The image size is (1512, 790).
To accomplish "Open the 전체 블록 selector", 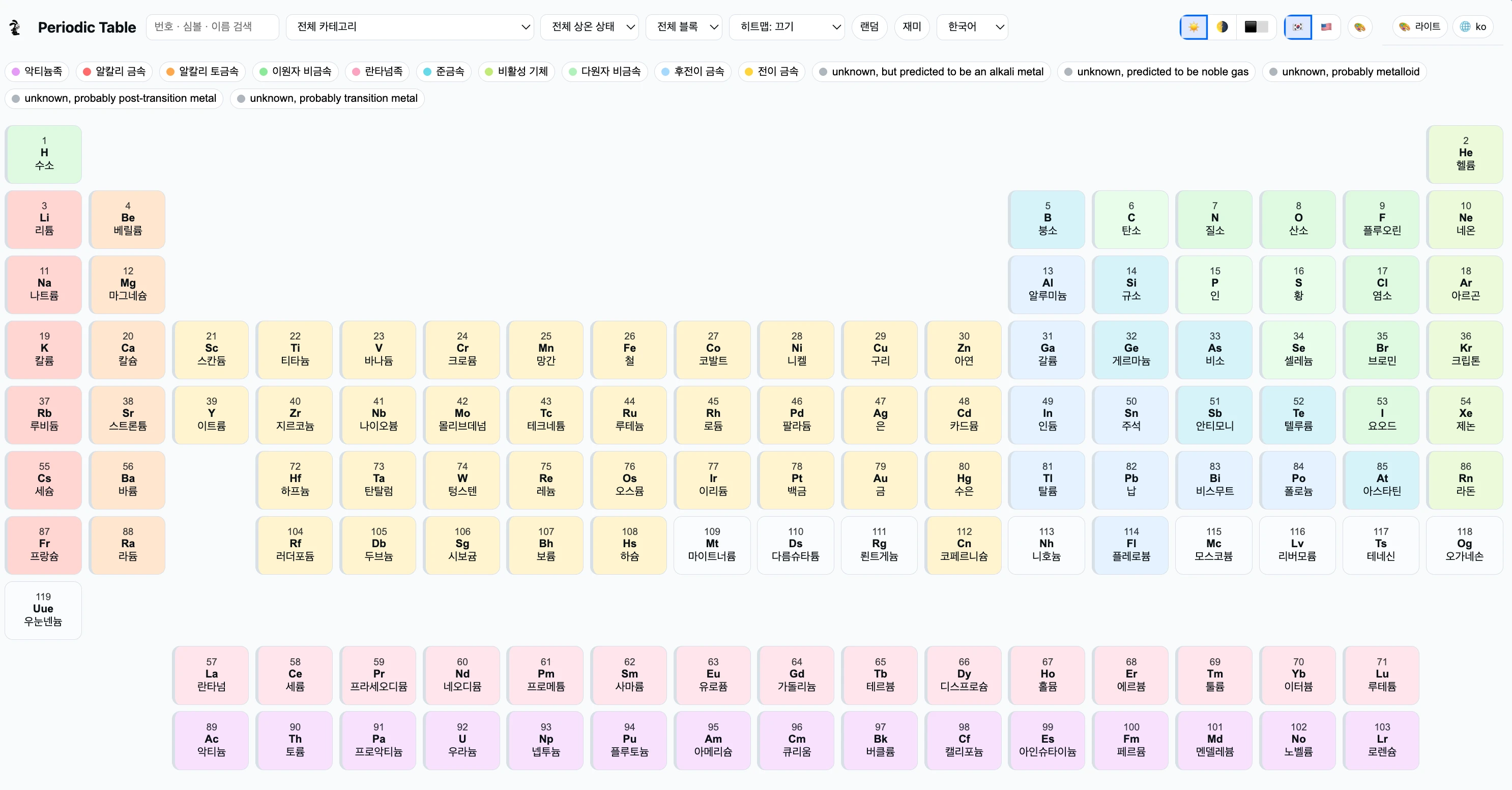I will point(683,27).
